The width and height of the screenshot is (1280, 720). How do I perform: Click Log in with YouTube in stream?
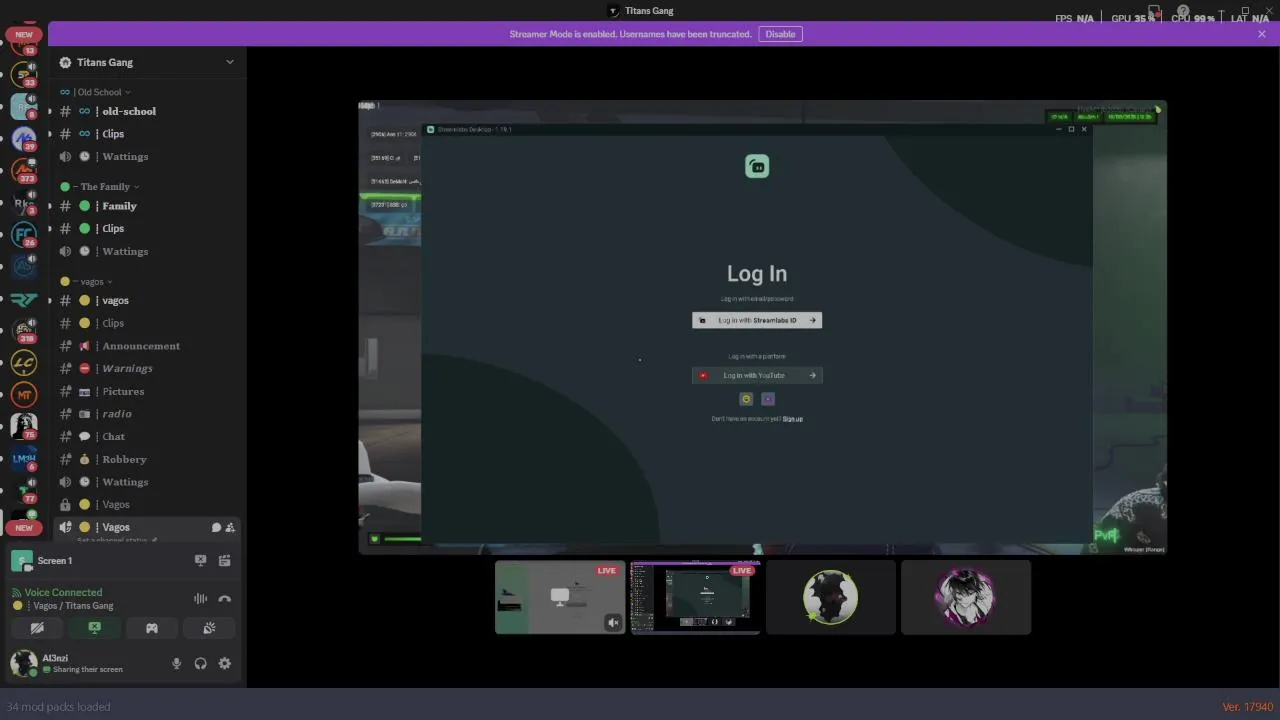[757, 375]
